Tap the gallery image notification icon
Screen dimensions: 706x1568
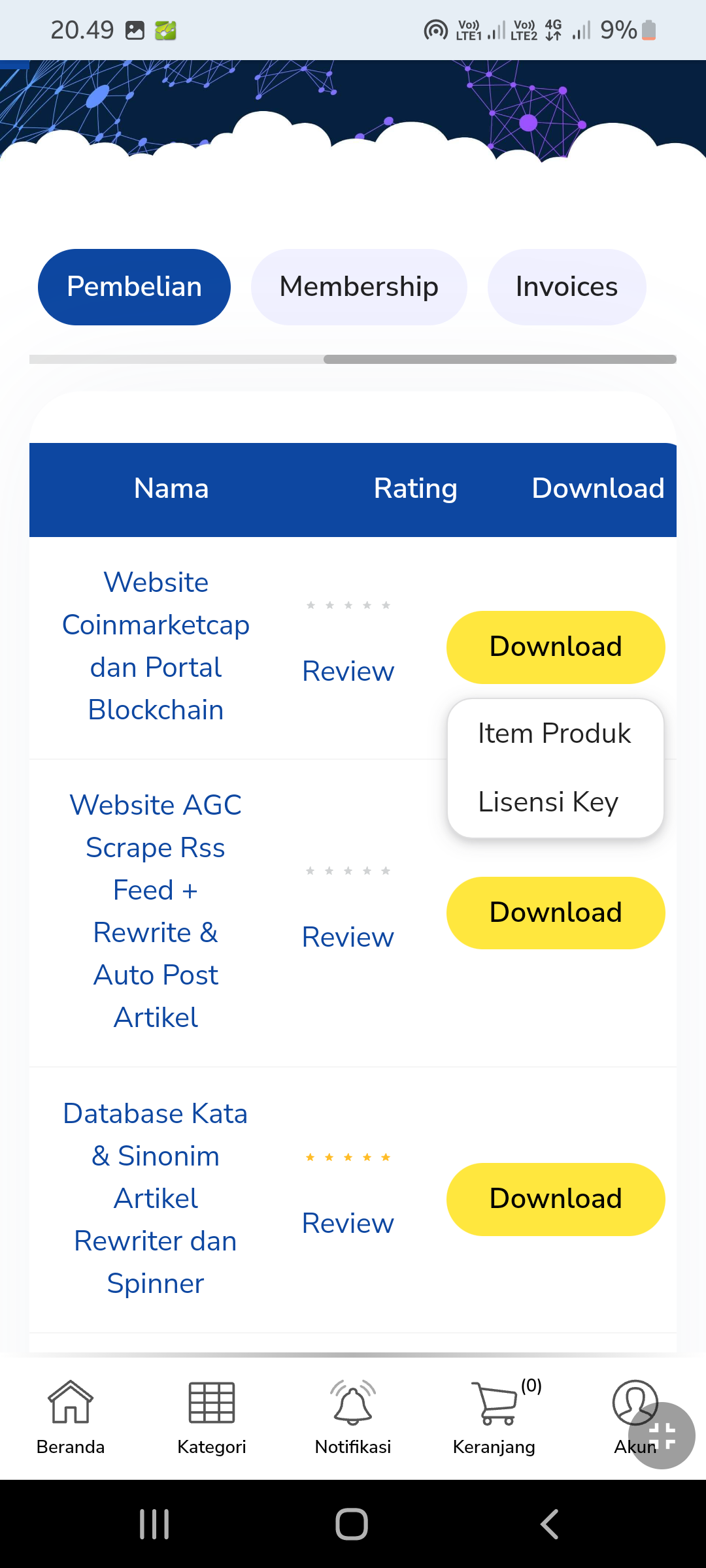point(135,31)
